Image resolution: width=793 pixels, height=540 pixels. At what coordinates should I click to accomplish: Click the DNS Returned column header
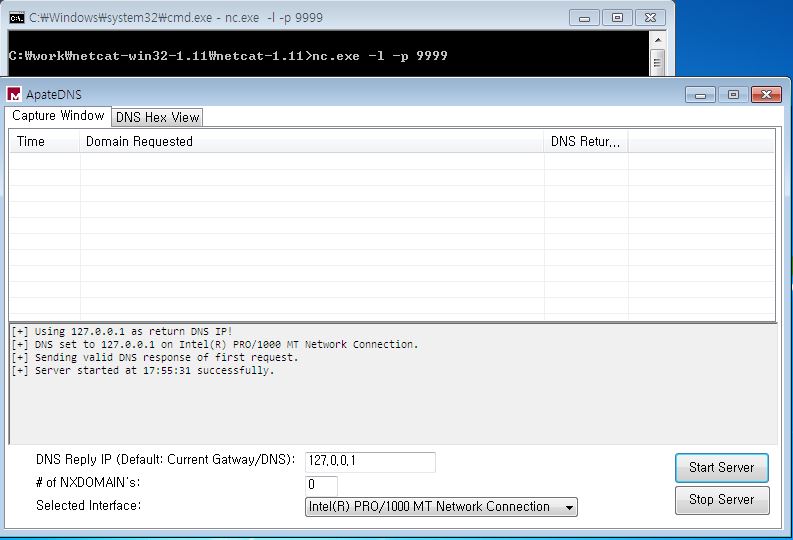pos(586,142)
